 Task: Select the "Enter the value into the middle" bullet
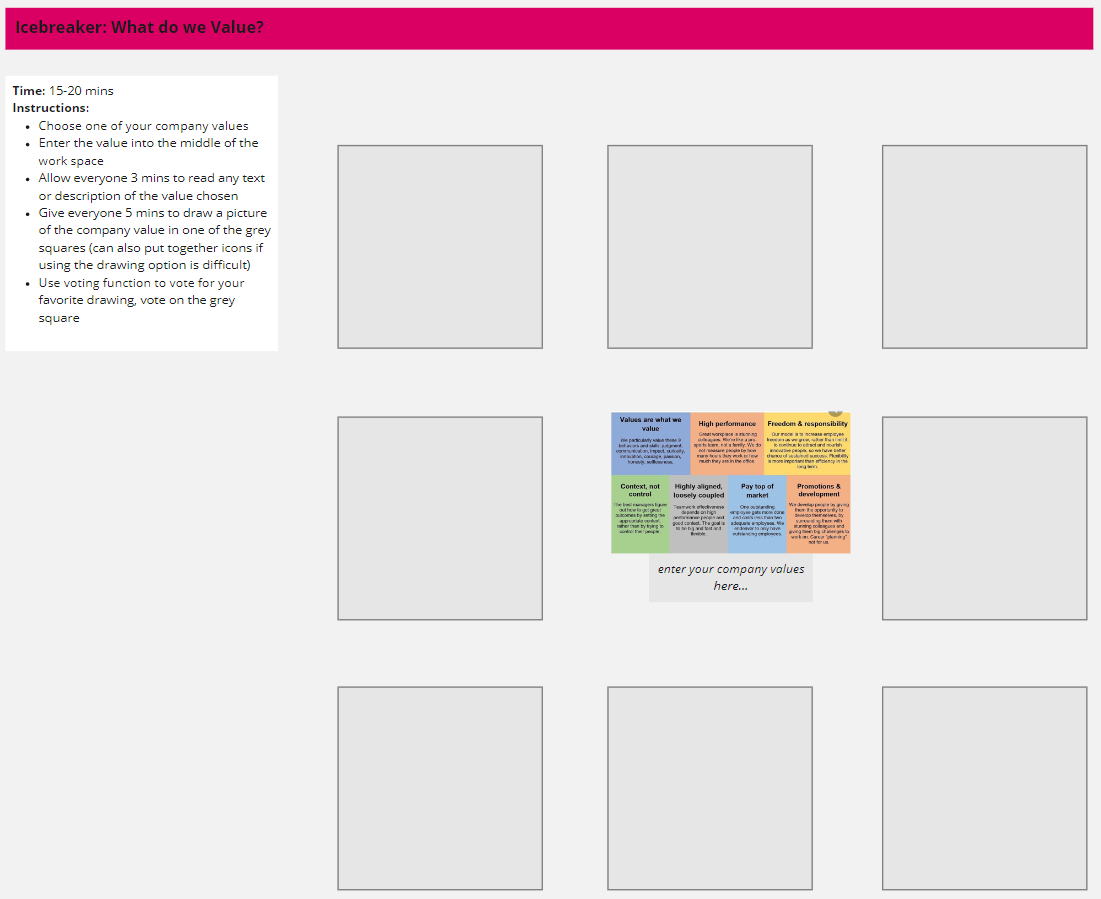click(148, 152)
